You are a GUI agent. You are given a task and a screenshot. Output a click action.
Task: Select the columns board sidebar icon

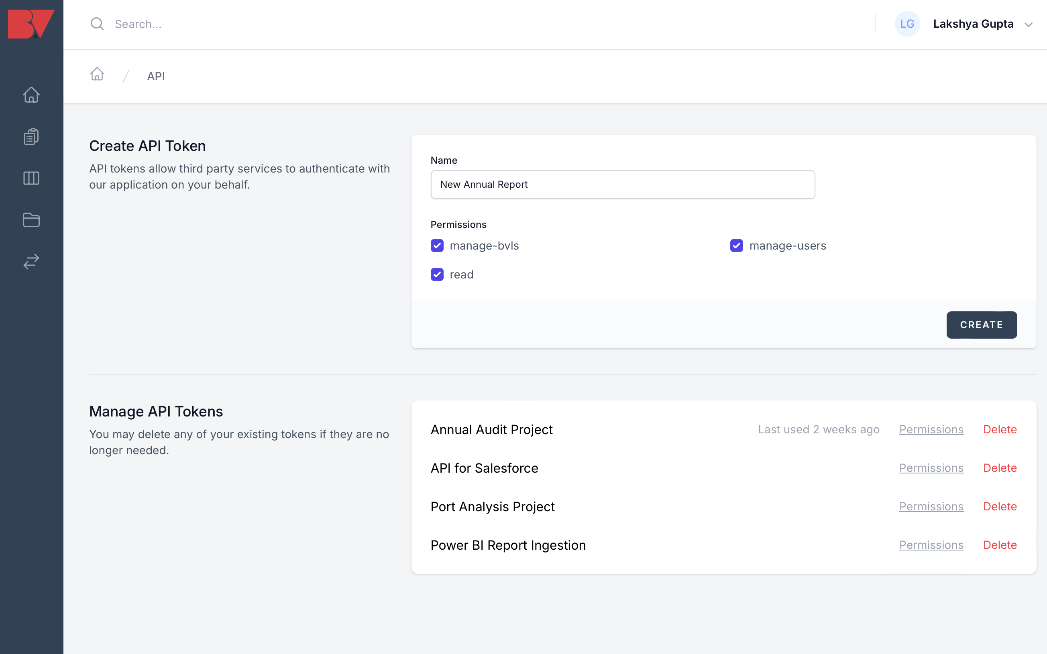tap(31, 179)
